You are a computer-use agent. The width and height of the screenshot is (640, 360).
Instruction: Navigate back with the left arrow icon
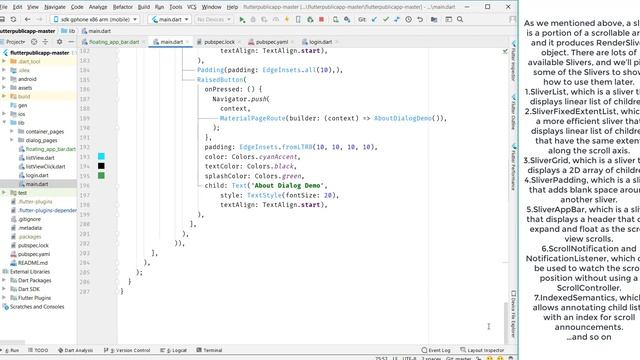[27, 20]
